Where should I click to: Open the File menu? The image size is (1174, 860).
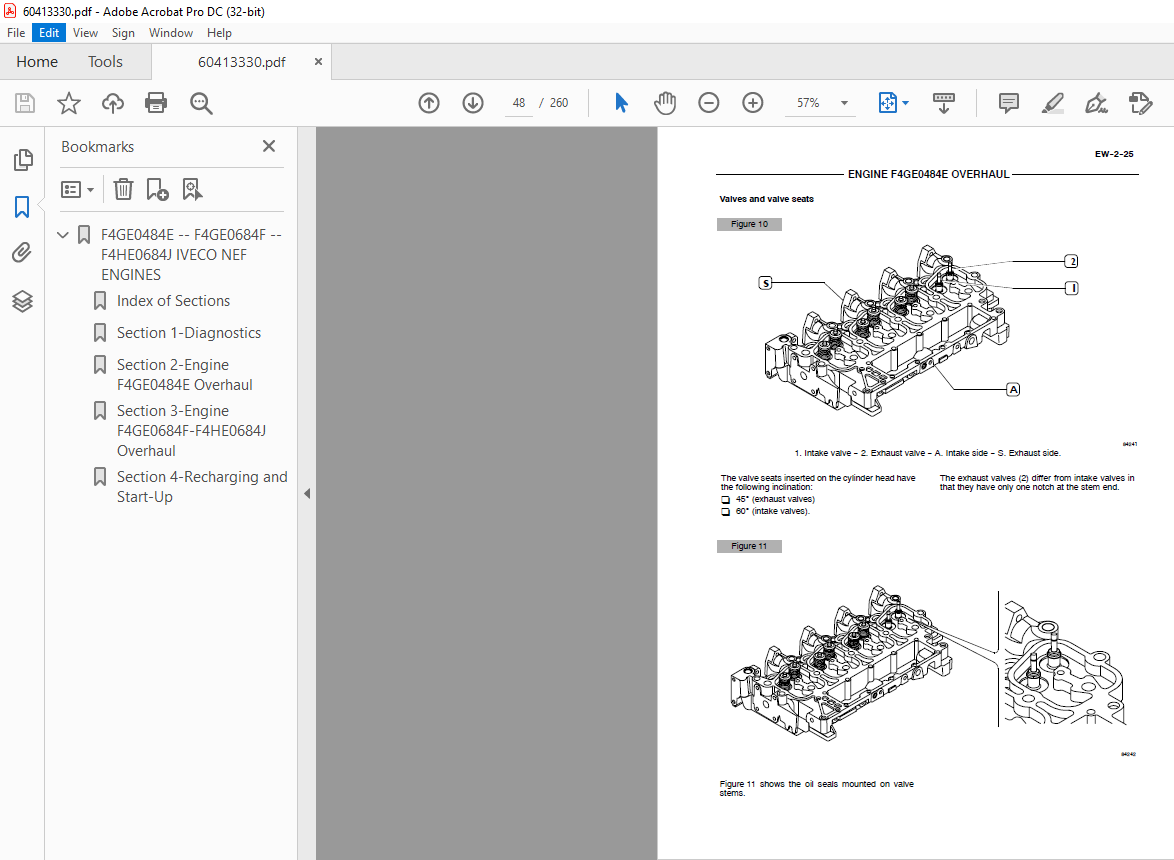16,33
